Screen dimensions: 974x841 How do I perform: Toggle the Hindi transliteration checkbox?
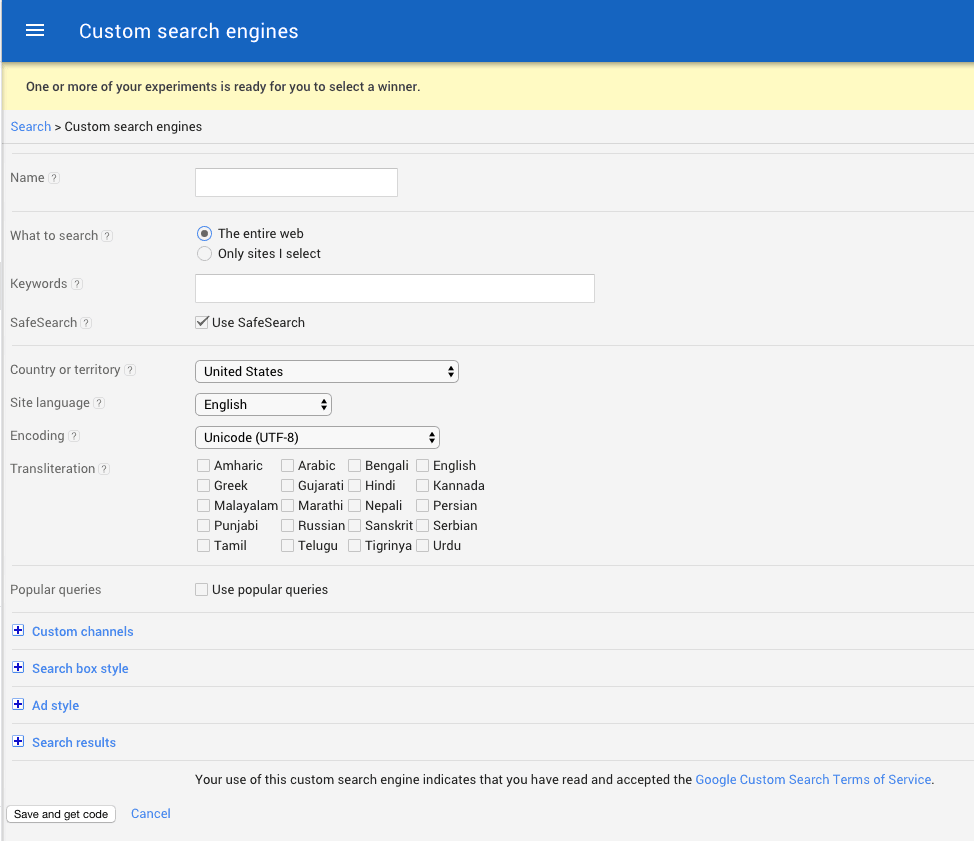coord(354,486)
